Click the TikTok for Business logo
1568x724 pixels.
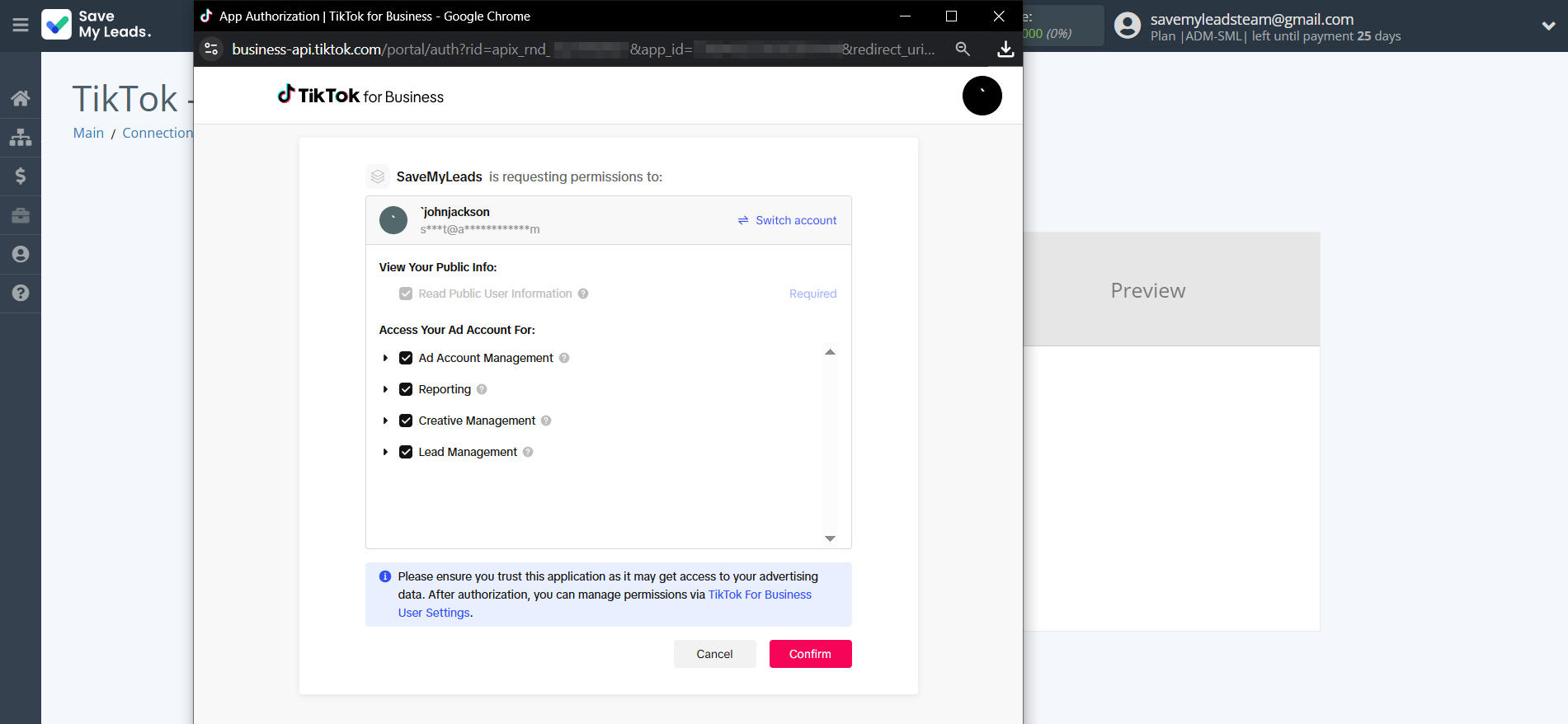(360, 96)
